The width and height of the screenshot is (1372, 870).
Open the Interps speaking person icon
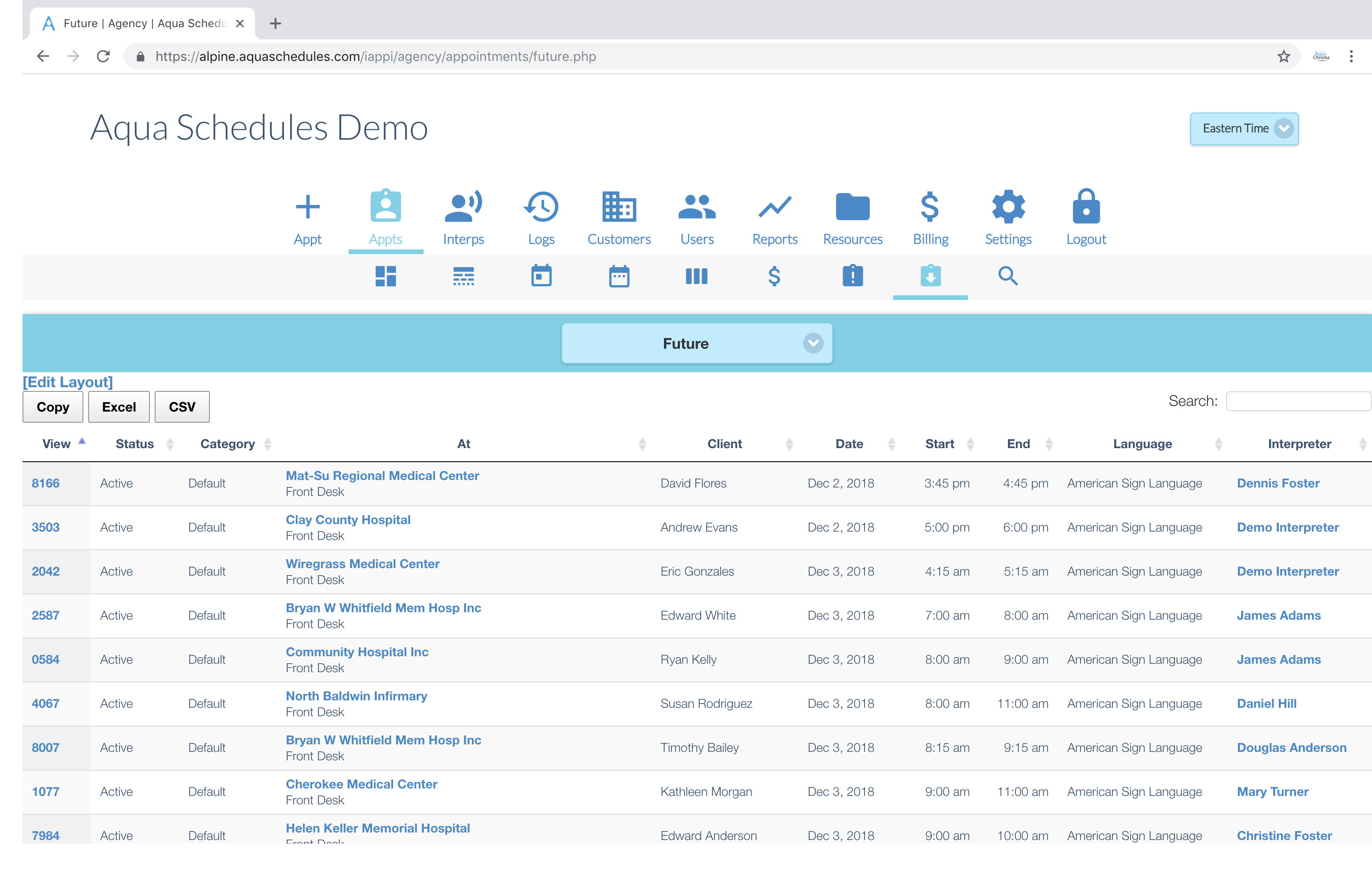pyautogui.click(x=463, y=206)
